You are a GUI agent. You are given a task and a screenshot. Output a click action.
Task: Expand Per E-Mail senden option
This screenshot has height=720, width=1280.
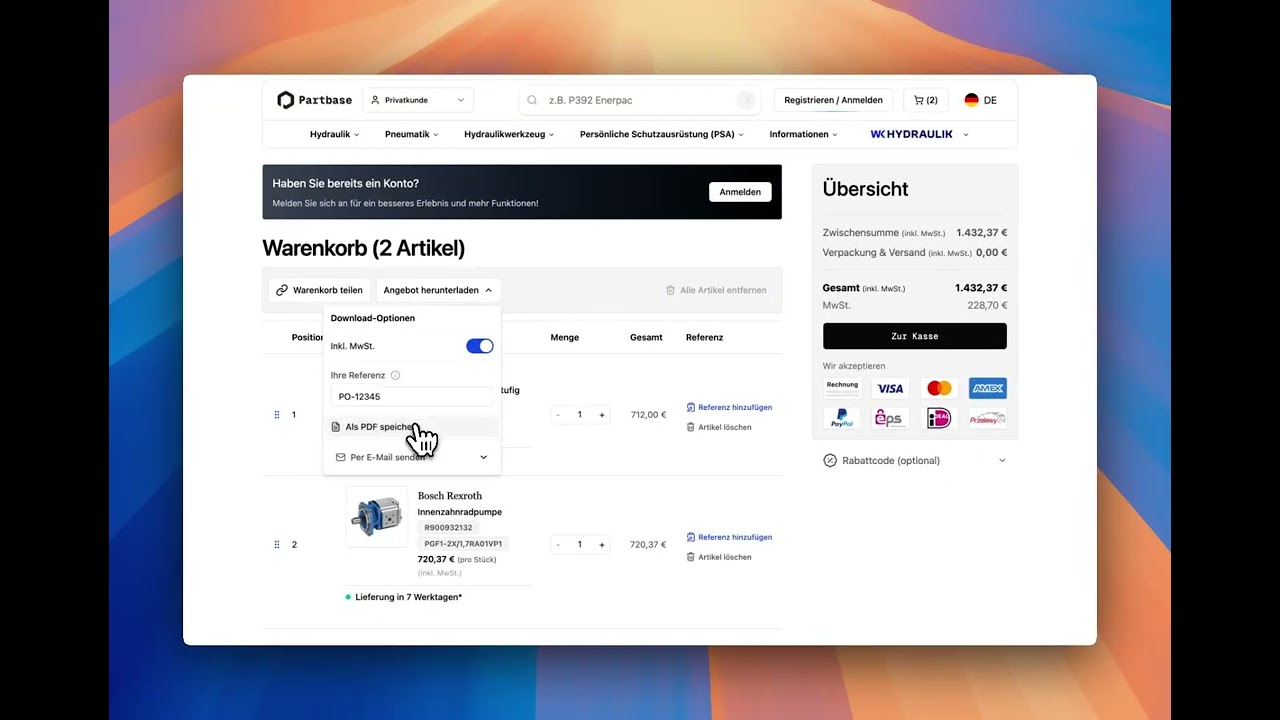[412, 457]
